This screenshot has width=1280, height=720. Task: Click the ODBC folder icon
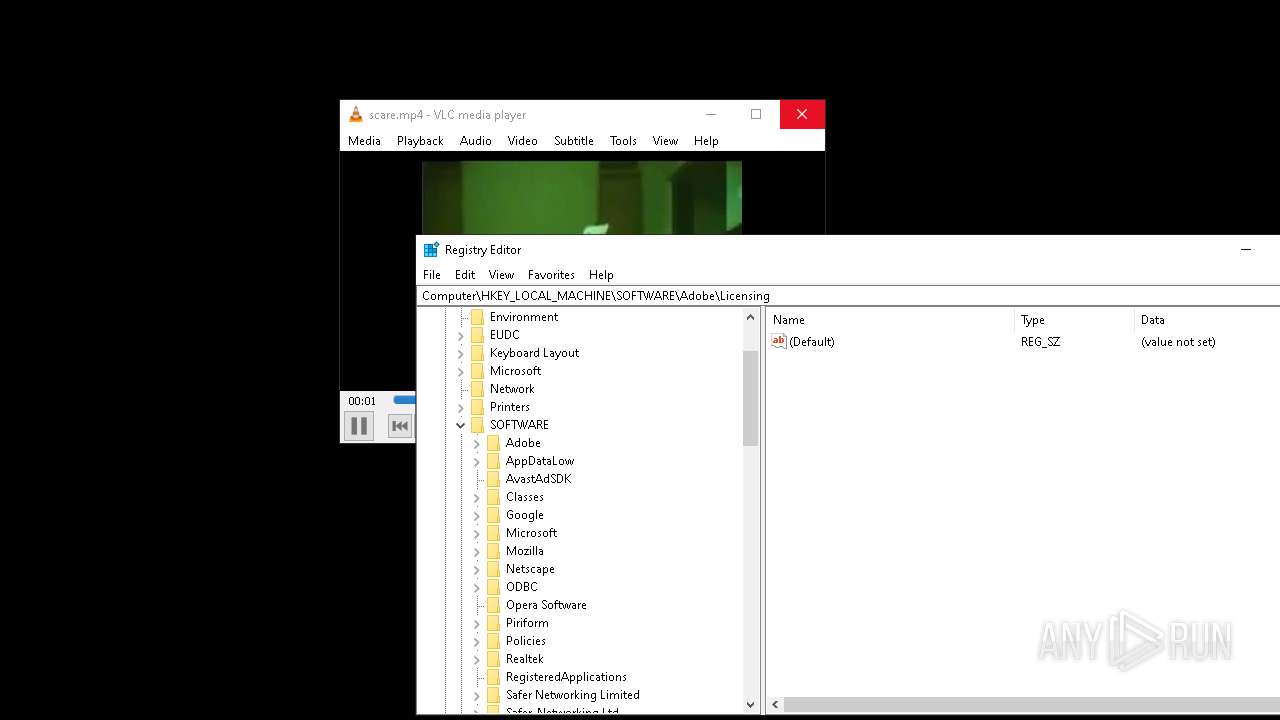pos(493,587)
